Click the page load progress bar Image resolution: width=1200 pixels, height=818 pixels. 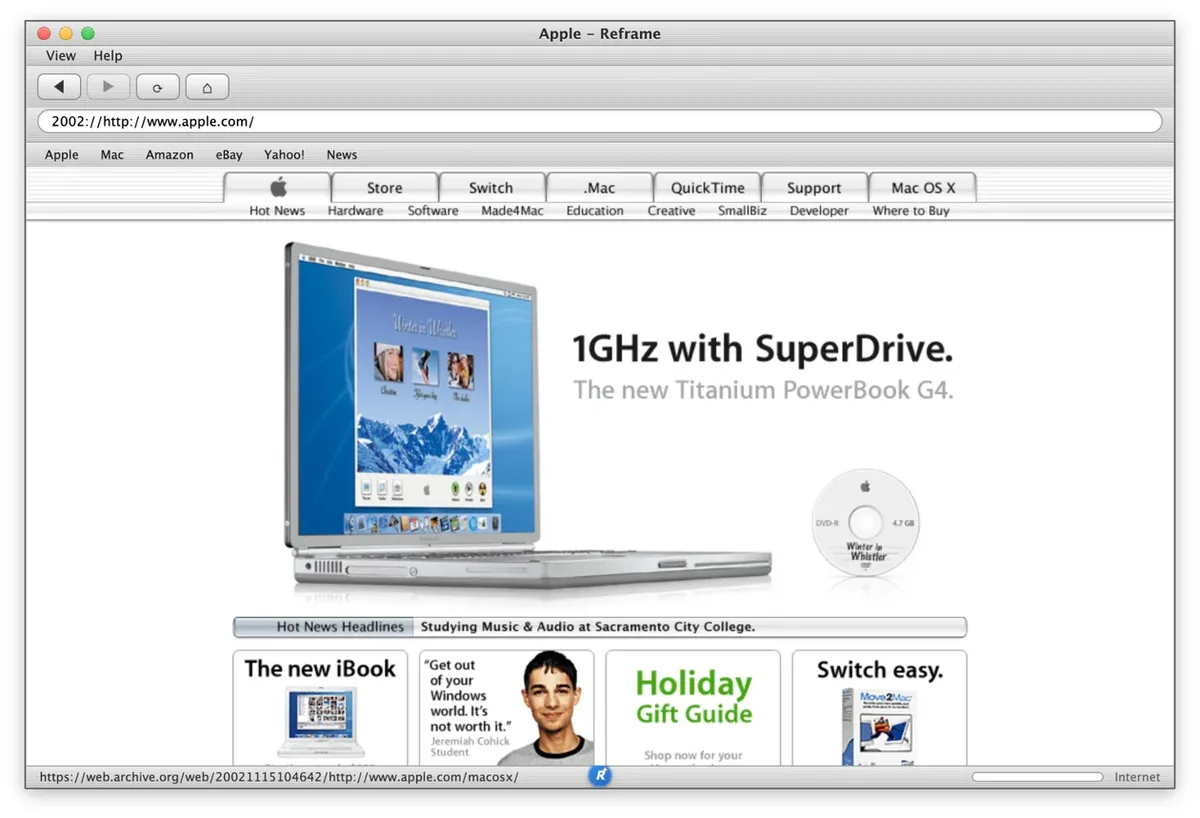(x=1039, y=777)
